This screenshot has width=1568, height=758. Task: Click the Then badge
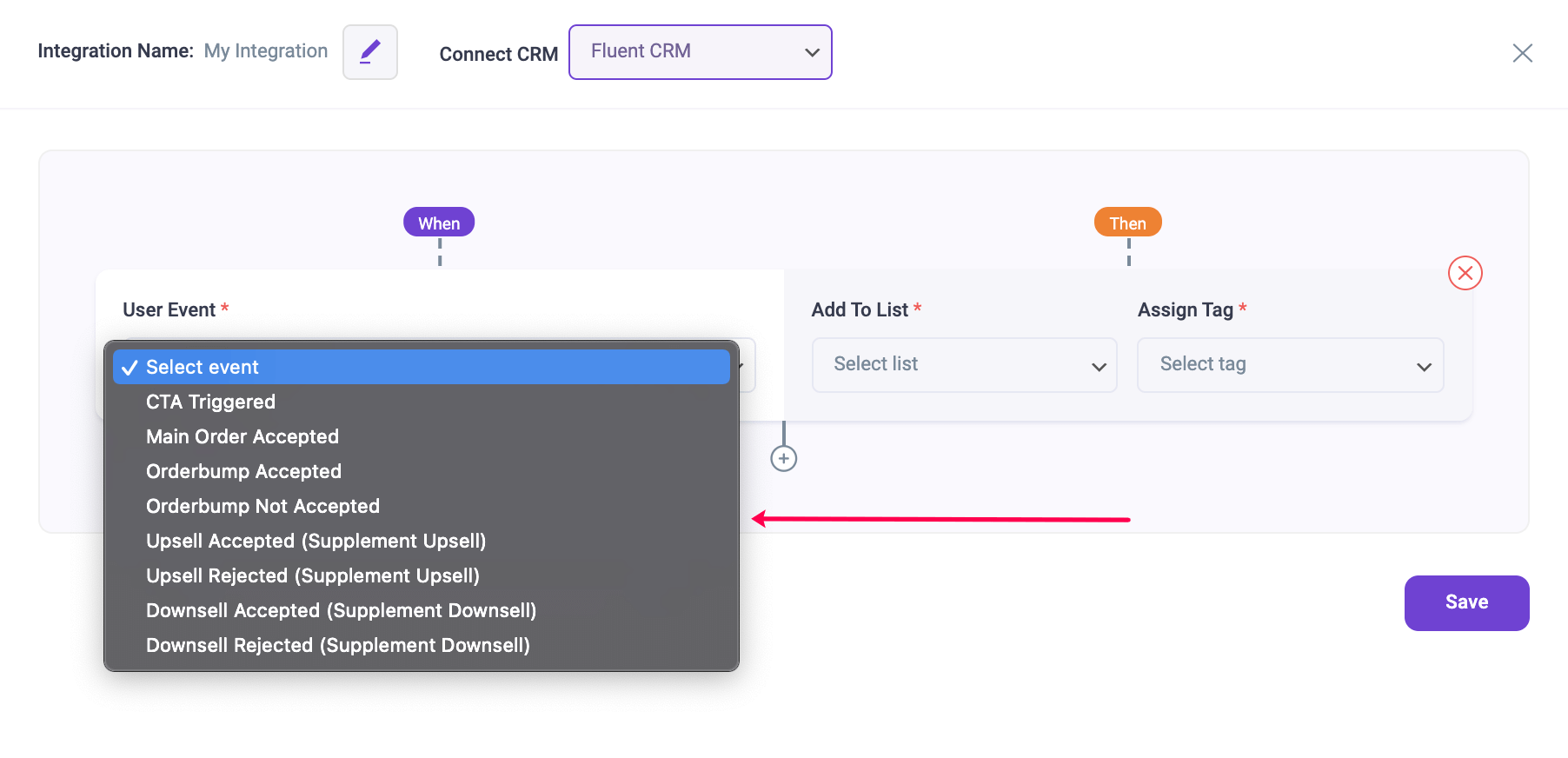(x=1127, y=222)
